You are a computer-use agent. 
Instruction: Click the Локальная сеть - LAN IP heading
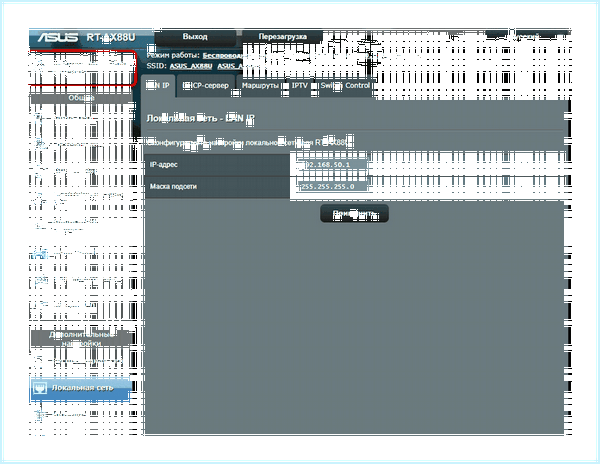[x=201, y=118]
